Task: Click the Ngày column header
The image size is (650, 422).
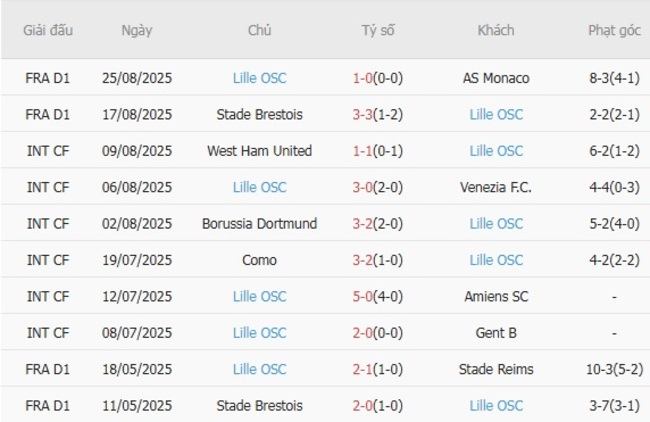Action: click(x=137, y=30)
